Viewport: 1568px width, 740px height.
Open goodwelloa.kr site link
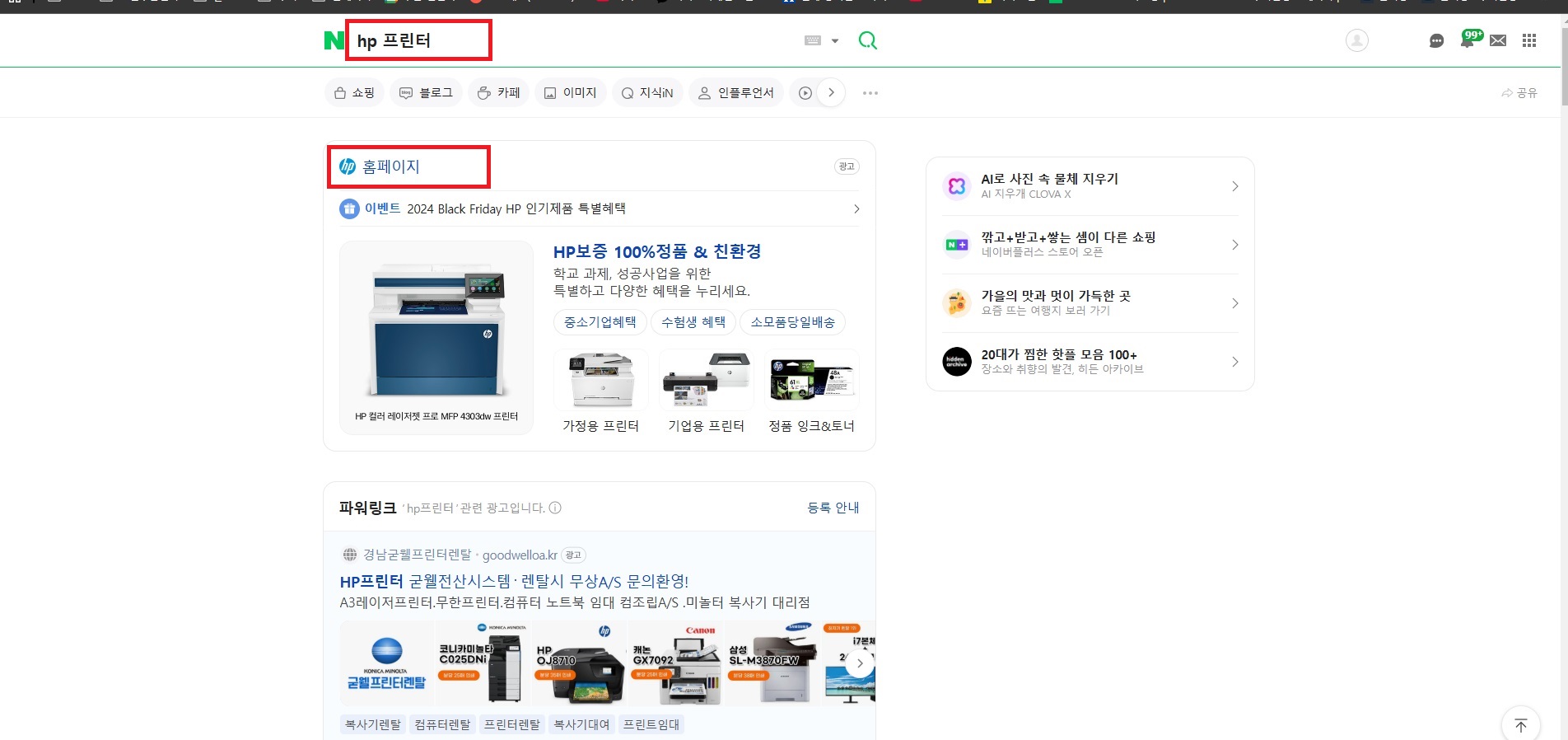tap(520, 555)
